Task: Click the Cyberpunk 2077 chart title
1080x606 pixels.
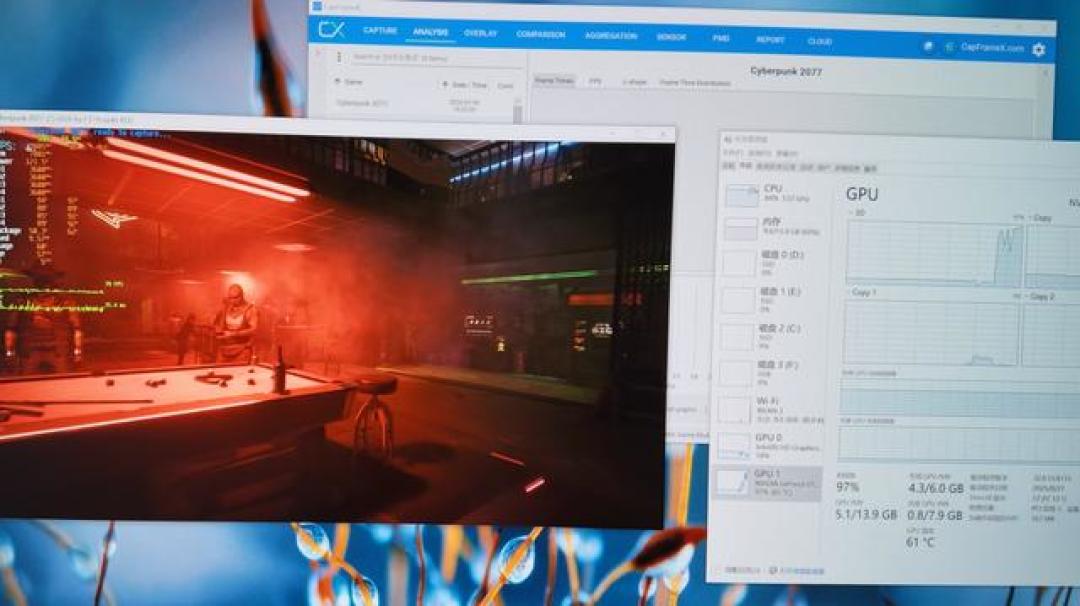Action: coord(786,71)
